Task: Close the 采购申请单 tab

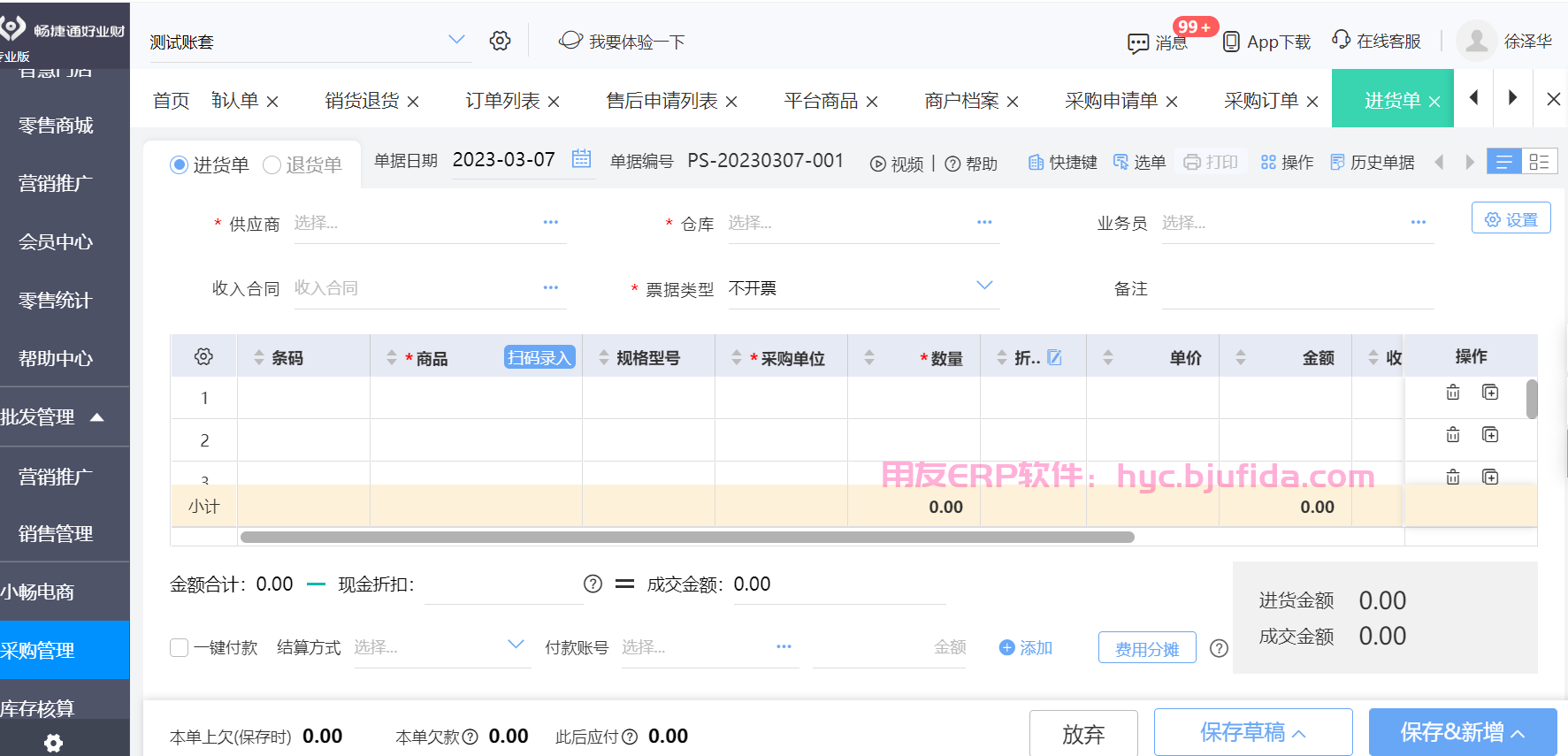Action: (1172, 102)
